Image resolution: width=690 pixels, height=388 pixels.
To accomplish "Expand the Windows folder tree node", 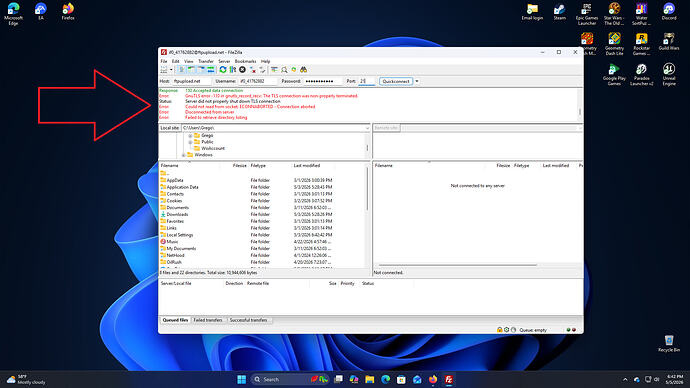I will 184,155.
